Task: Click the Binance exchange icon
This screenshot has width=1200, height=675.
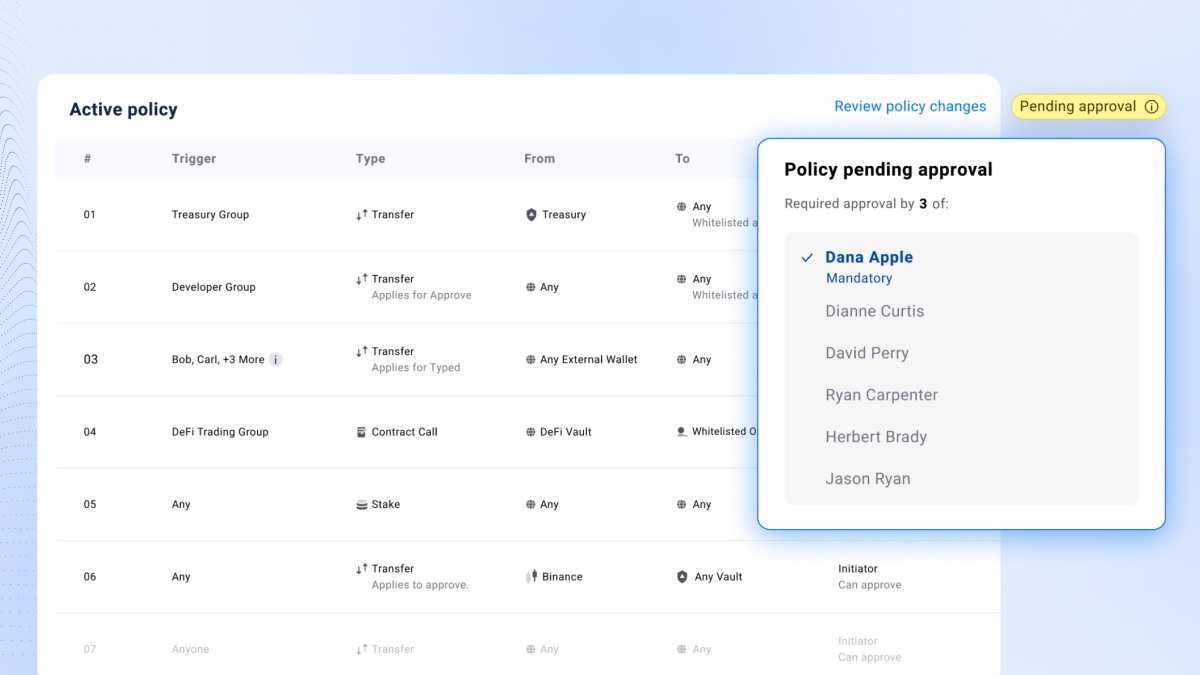Action: coord(531,576)
